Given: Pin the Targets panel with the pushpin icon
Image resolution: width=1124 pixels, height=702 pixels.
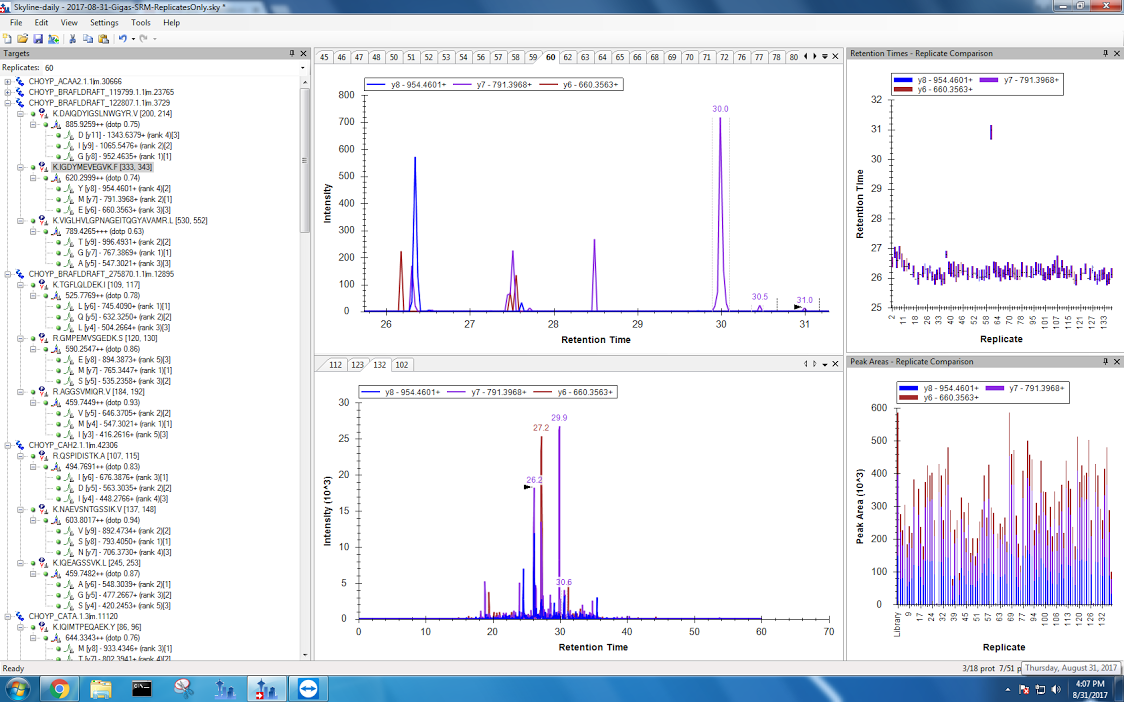Looking at the screenshot, I should coord(291,53).
